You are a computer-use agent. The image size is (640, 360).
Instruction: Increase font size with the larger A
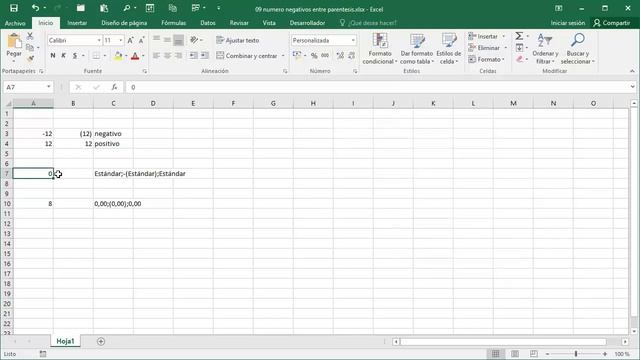[130, 40]
